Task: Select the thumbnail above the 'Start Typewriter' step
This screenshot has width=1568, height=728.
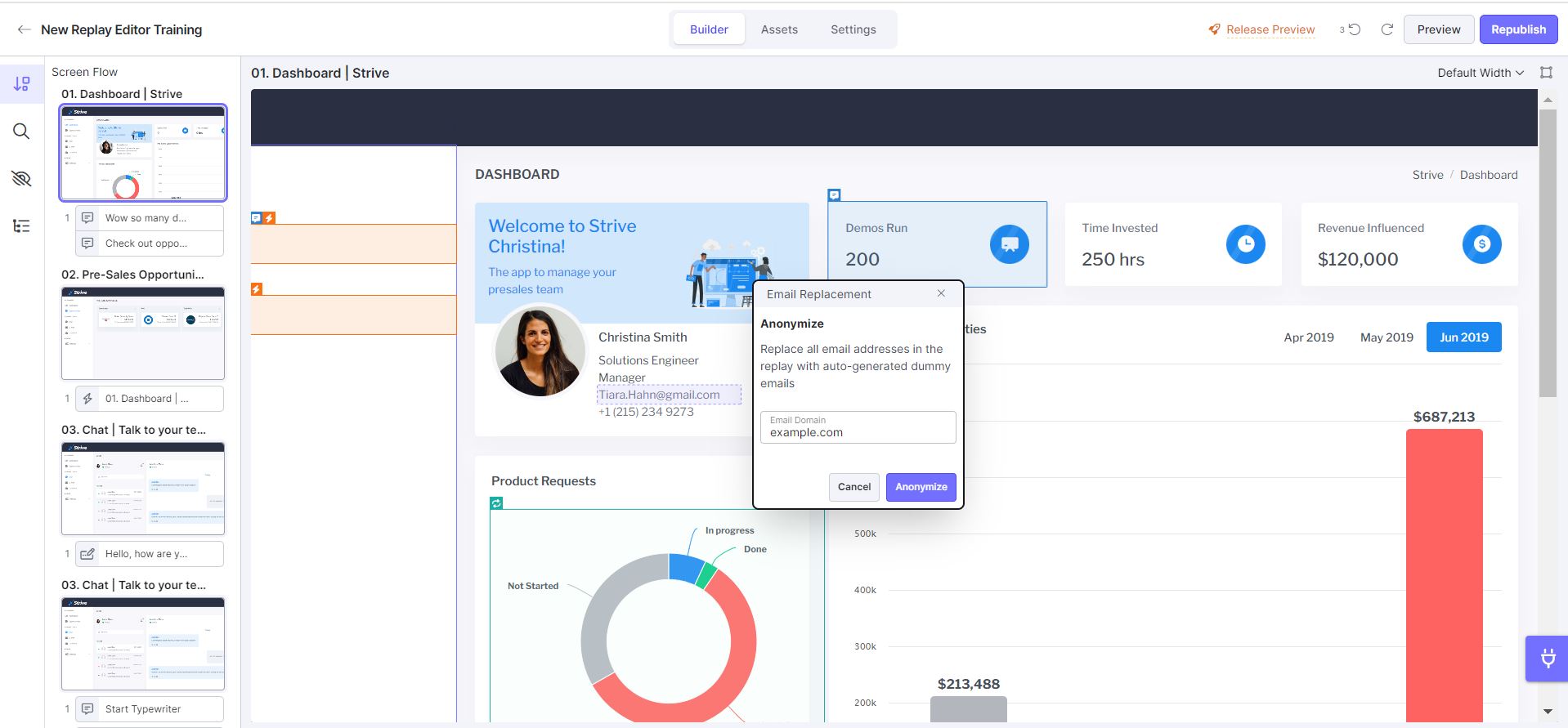Action: pos(143,643)
